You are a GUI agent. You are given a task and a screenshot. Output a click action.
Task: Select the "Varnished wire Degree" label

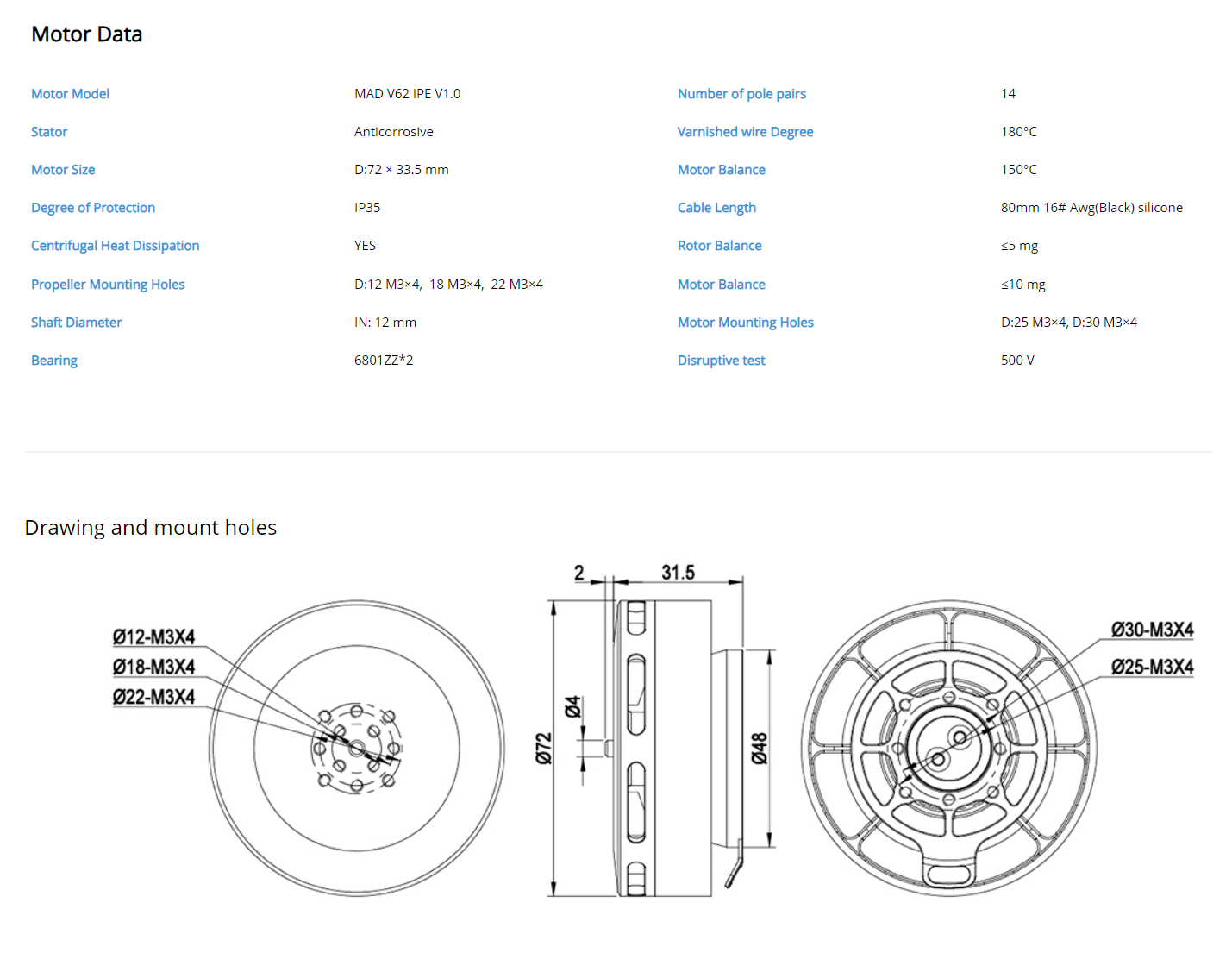745,132
